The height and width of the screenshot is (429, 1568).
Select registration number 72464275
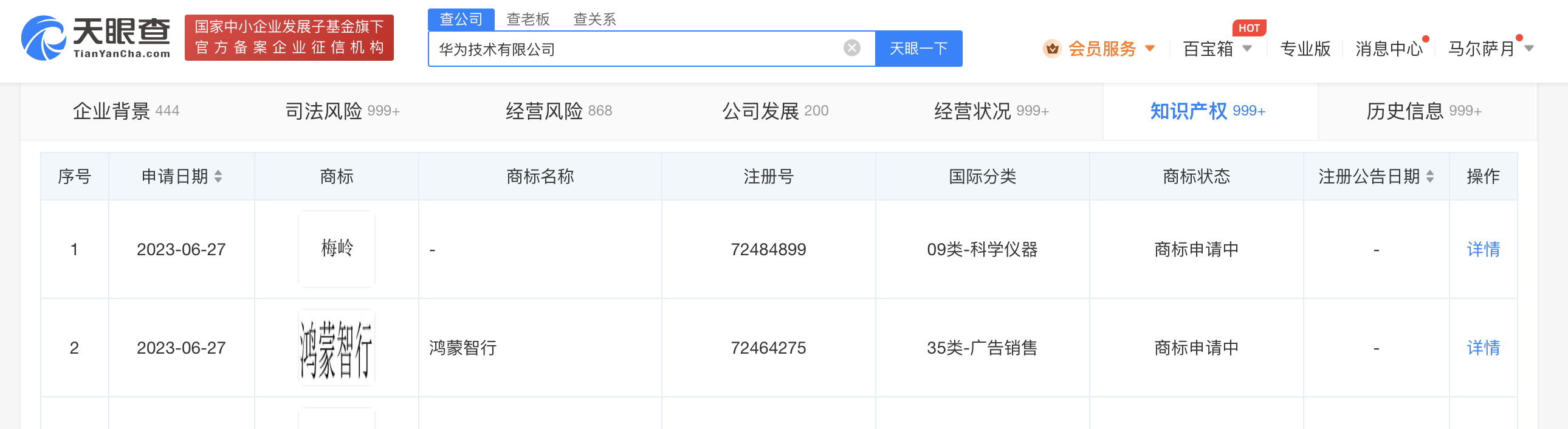pyautogui.click(x=768, y=348)
